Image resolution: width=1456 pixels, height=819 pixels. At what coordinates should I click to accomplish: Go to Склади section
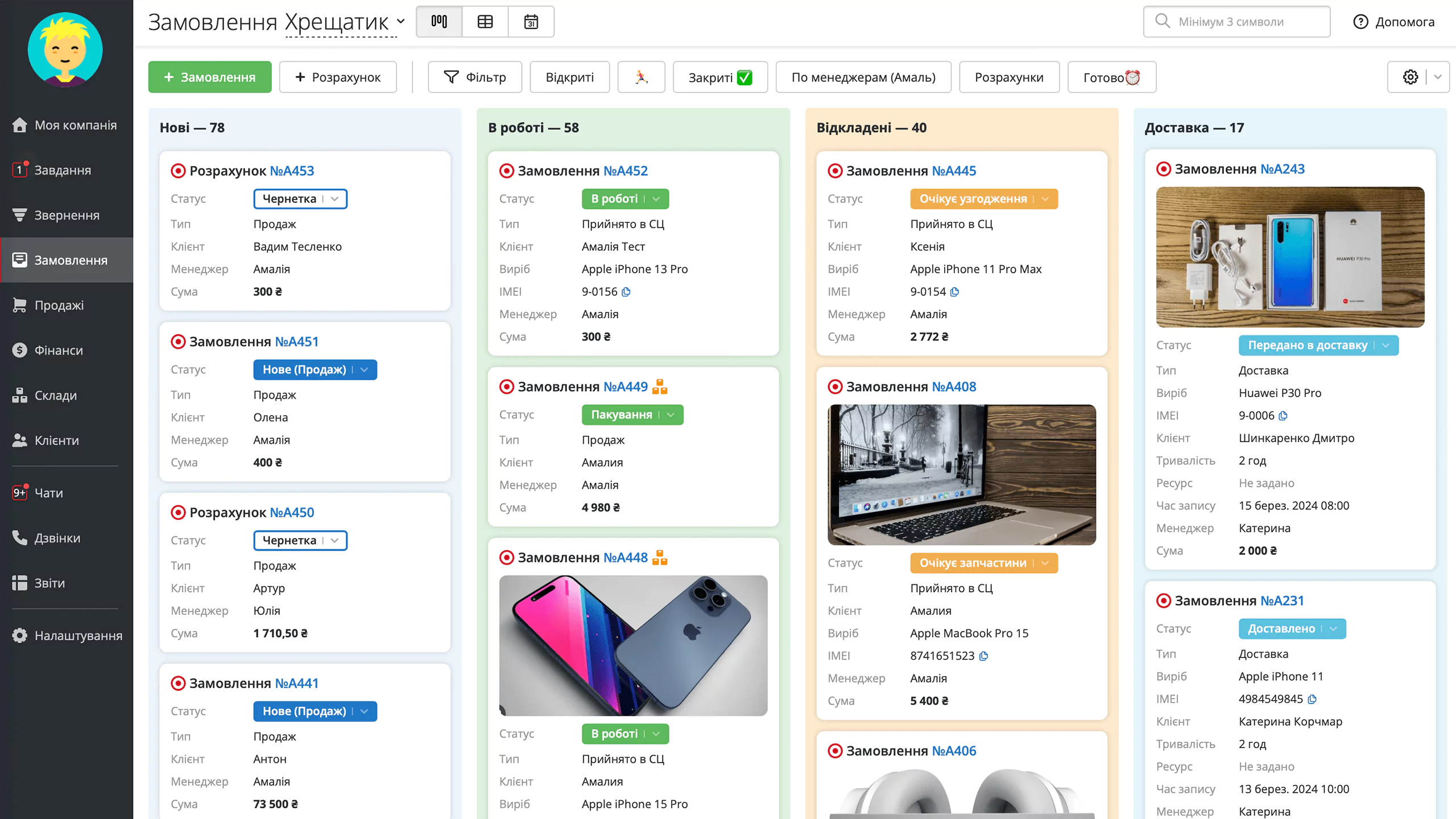click(x=67, y=395)
